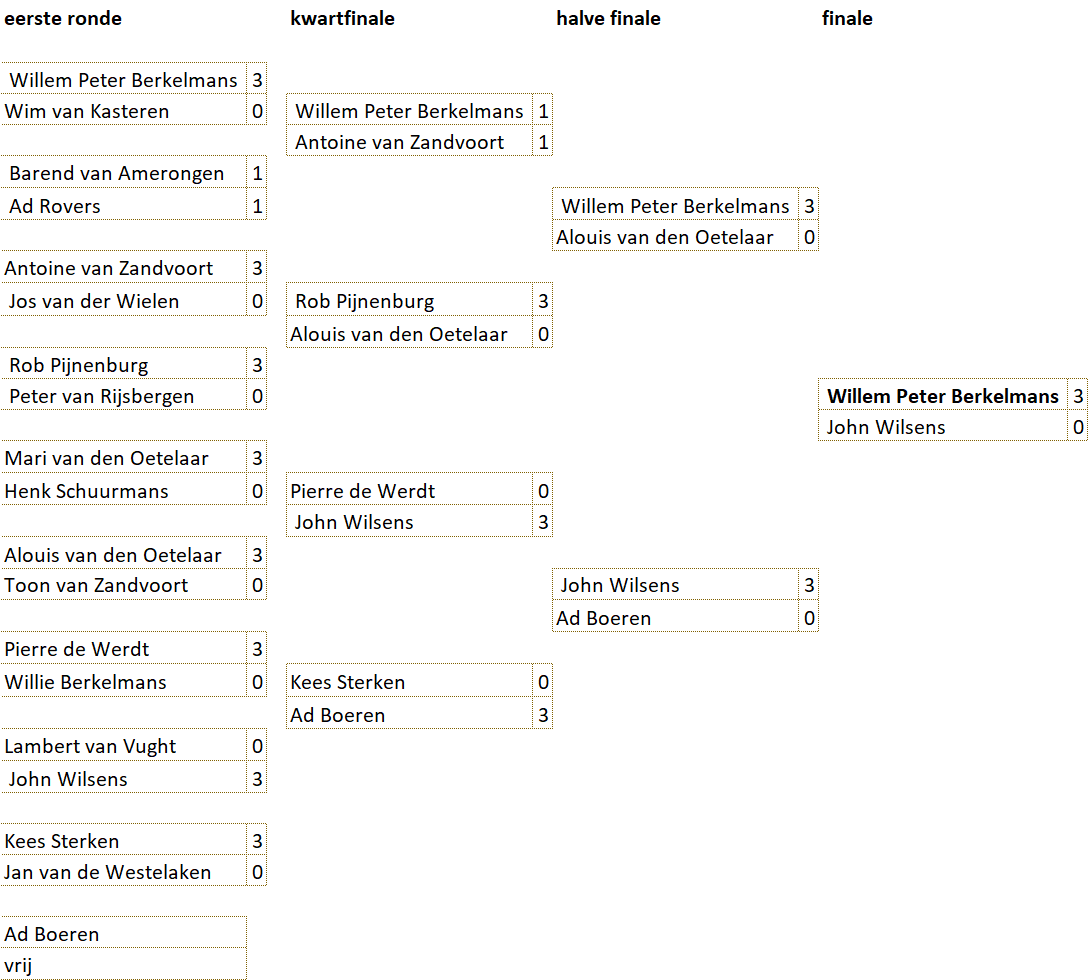Select the 'finale' column heading
Screen dimensions: 1088x980
click(x=847, y=18)
